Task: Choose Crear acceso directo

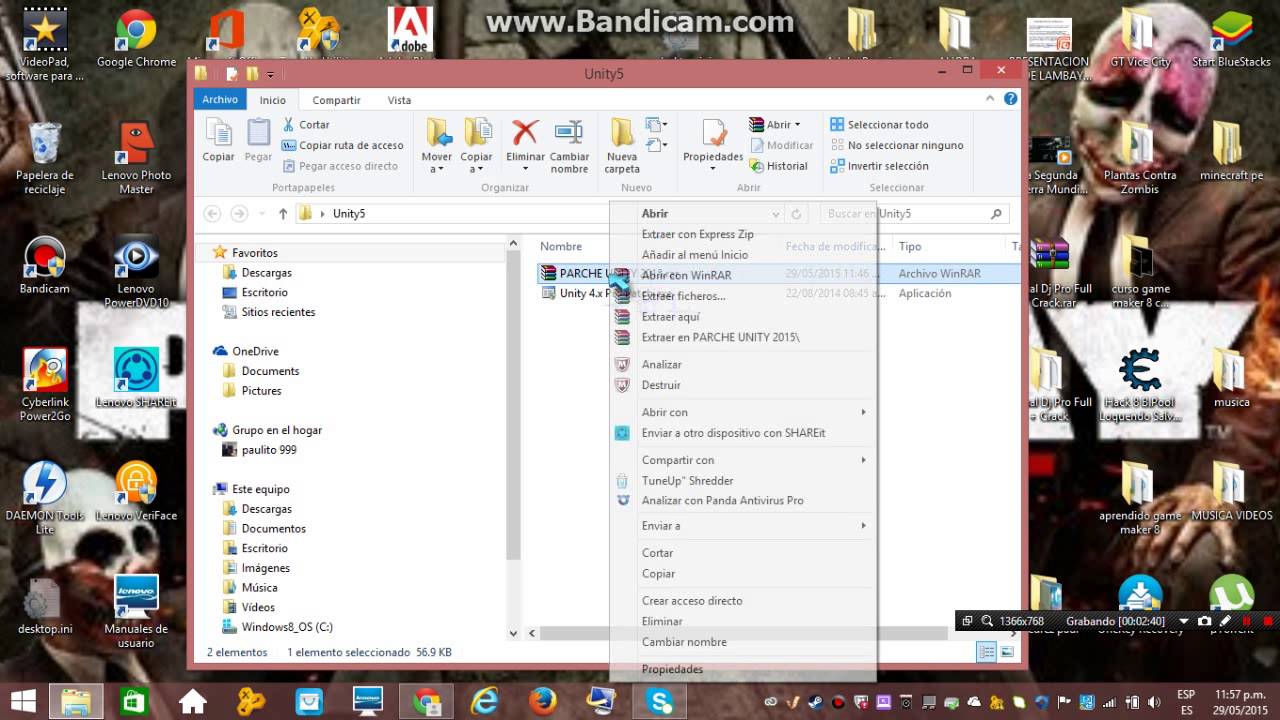Action: tap(743, 601)
